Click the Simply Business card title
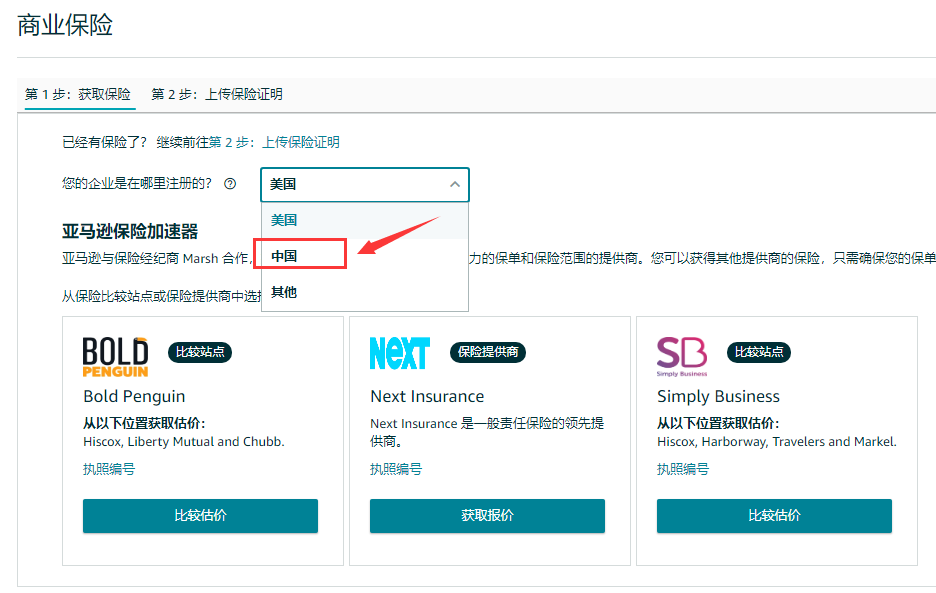 tap(718, 397)
